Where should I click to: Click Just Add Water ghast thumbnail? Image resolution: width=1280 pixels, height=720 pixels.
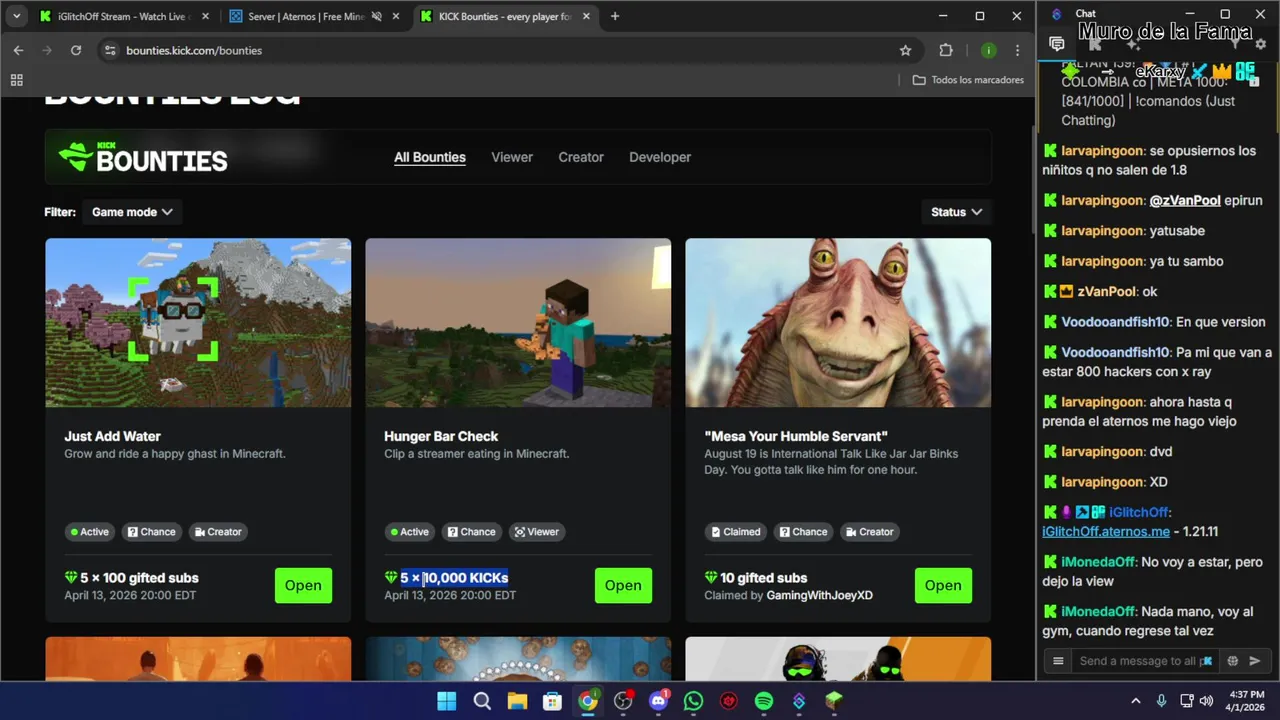pyautogui.click(x=198, y=322)
